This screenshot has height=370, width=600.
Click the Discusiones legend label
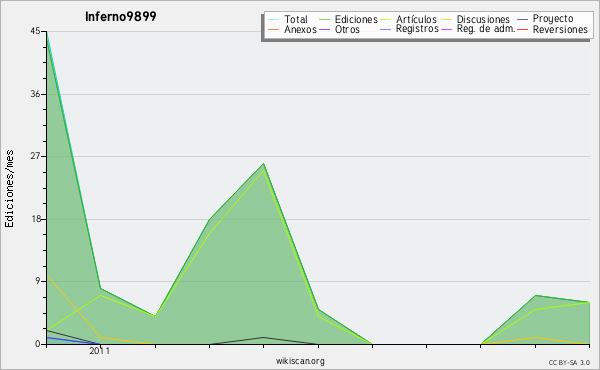483,20
